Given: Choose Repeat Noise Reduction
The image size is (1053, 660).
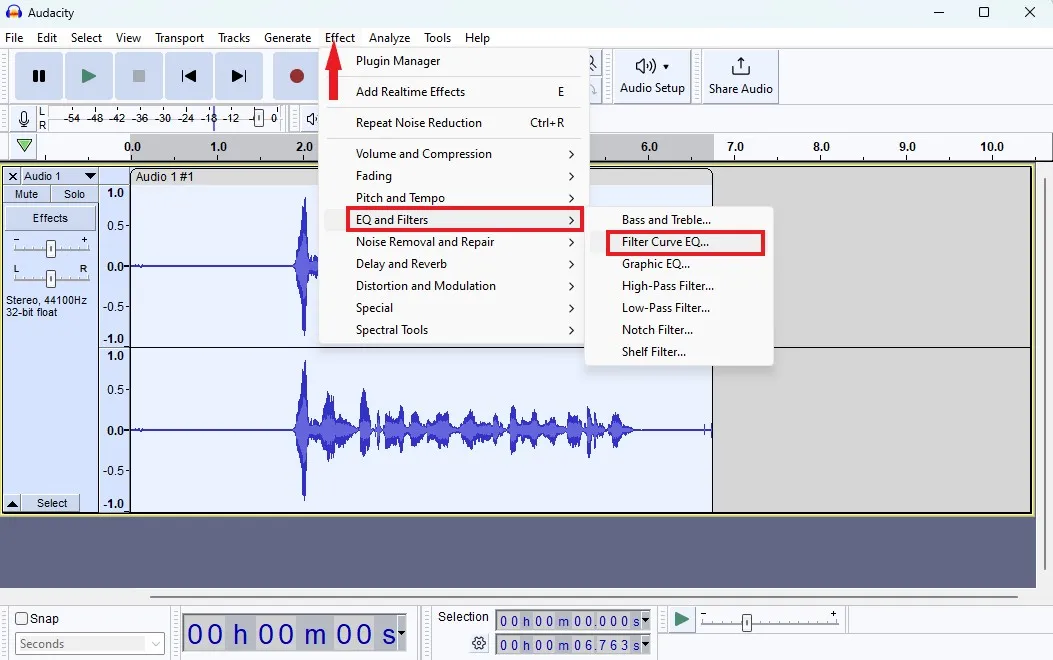Looking at the screenshot, I should pyautogui.click(x=453, y=123).
